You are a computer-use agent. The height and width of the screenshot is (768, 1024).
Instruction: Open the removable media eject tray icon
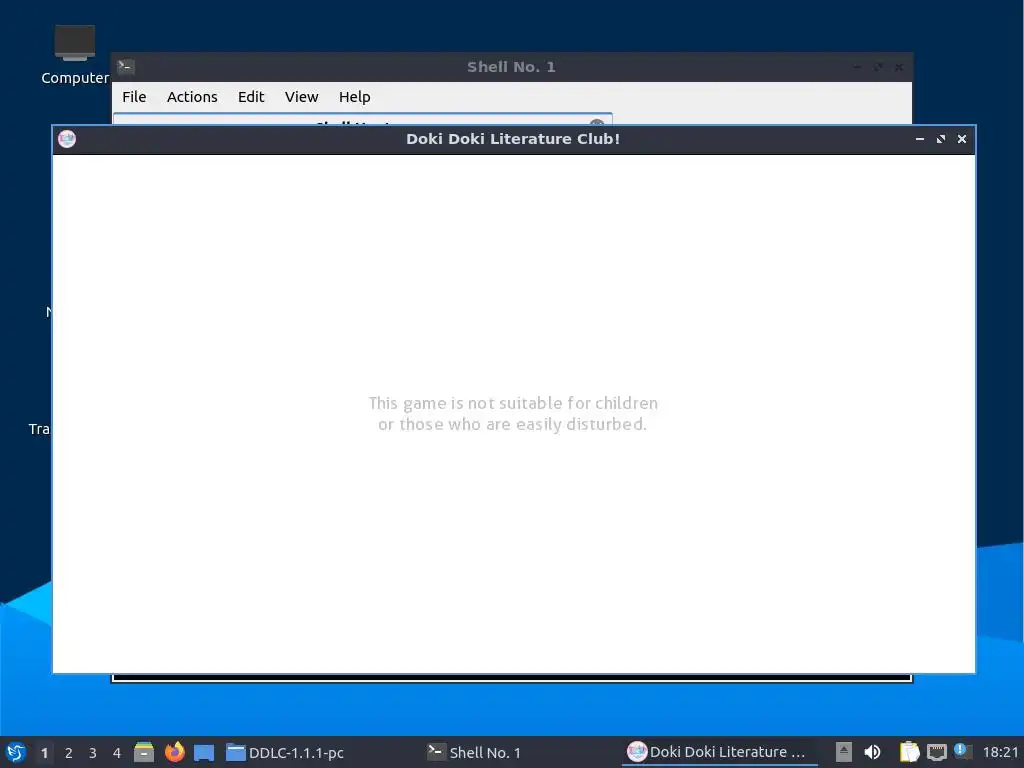click(x=844, y=752)
